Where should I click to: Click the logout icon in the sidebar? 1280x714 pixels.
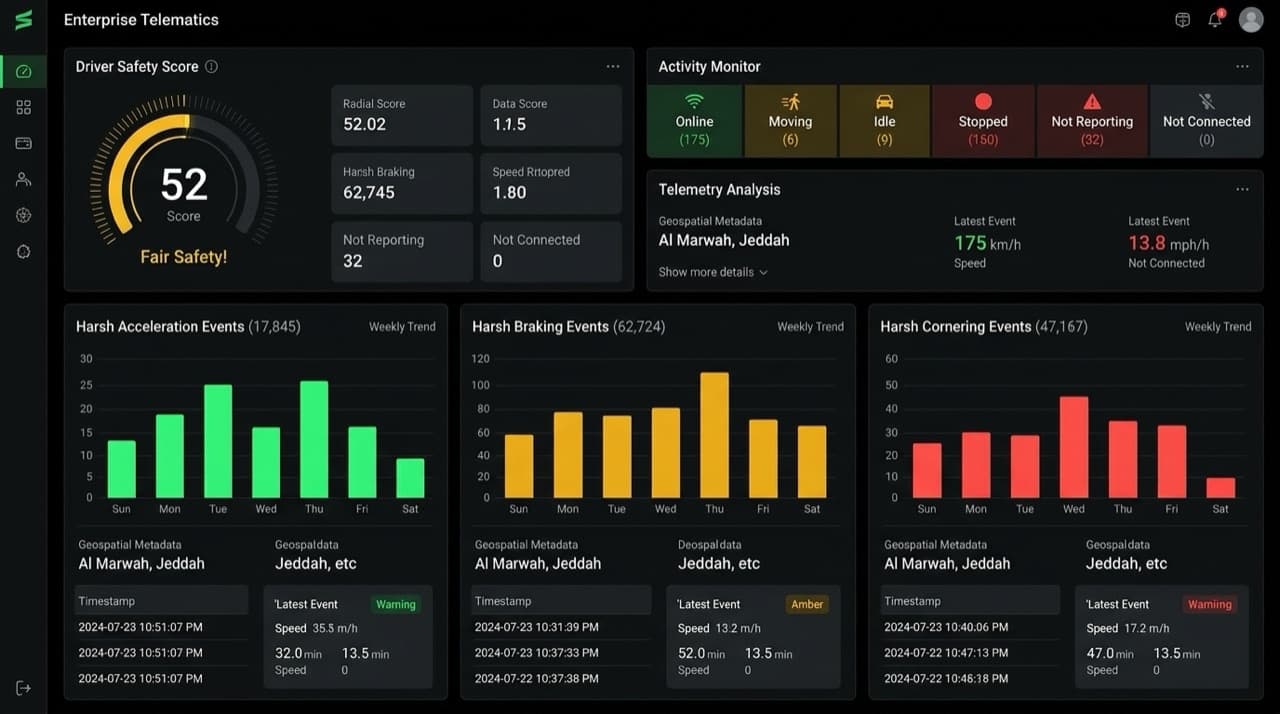point(23,688)
